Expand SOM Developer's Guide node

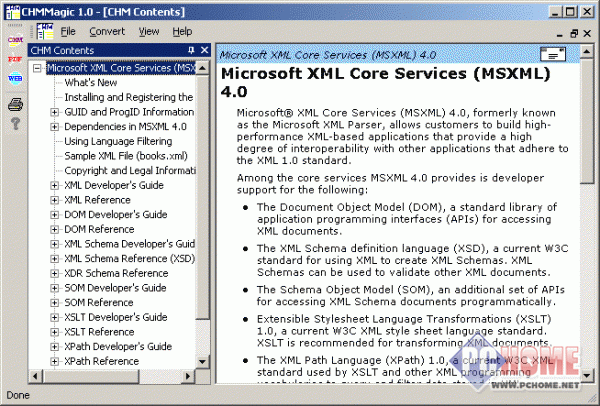(x=54, y=288)
